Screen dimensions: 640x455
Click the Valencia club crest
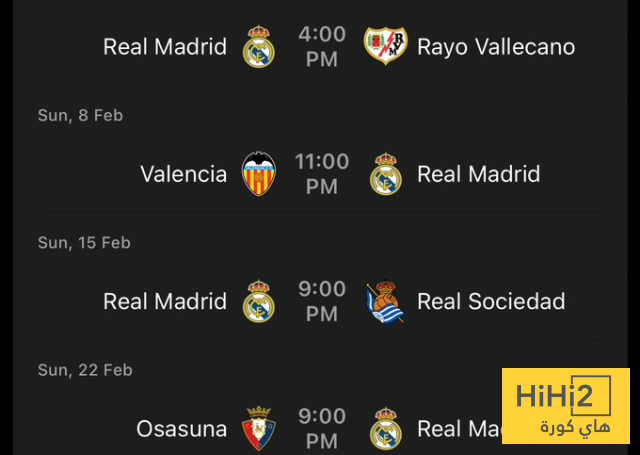[x=259, y=174]
